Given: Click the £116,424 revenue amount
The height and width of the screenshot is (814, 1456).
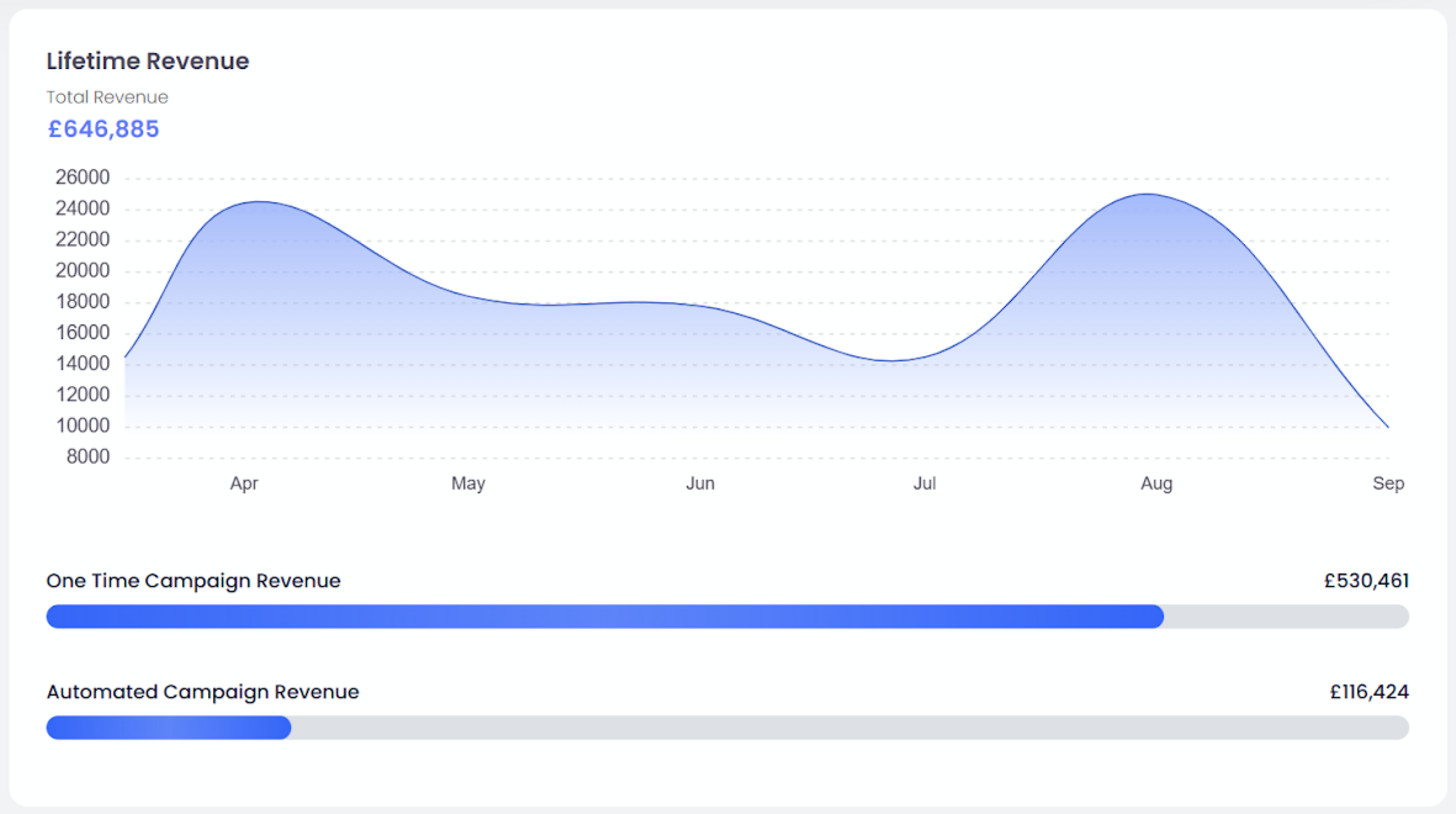Looking at the screenshot, I should click(1369, 692).
